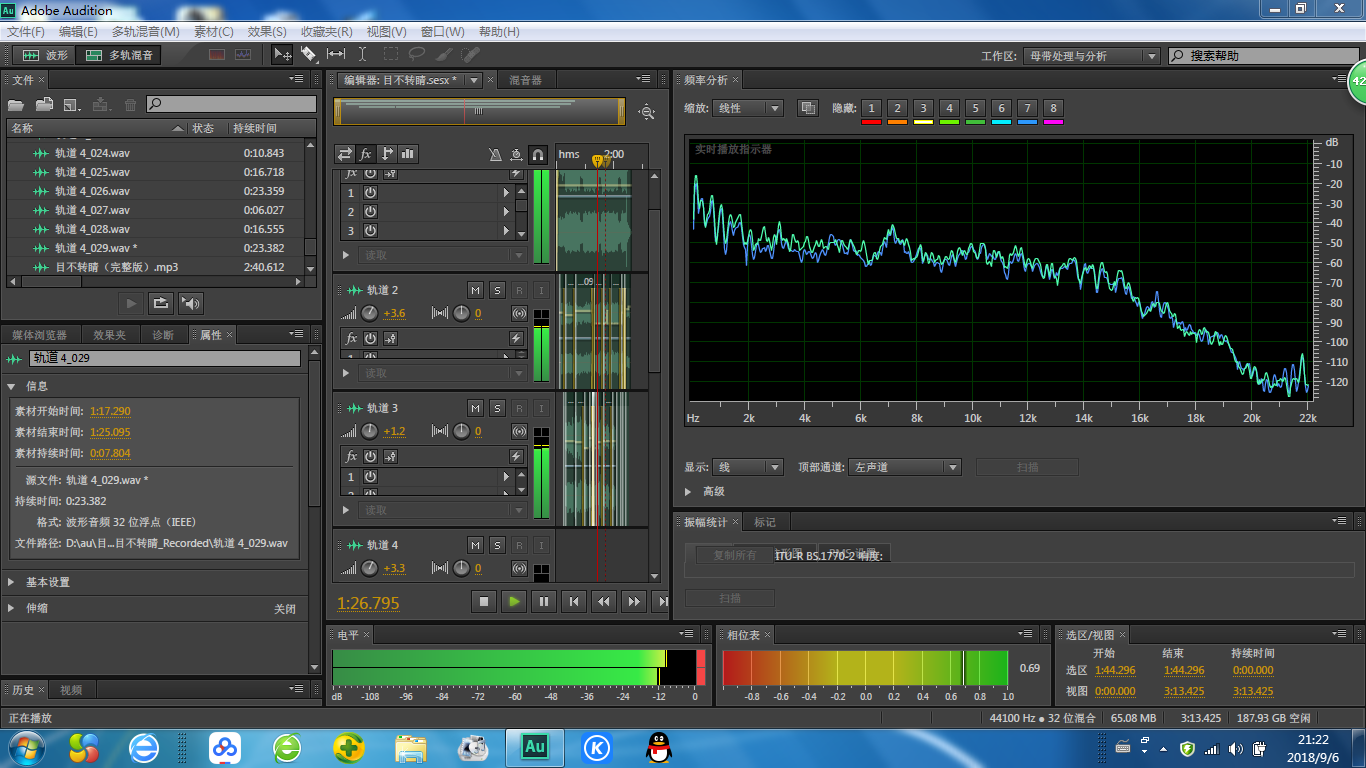Image resolution: width=1366 pixels, height=768 pixels.
Task: Show the inputs/outputs view in the editor
Action: (x=345, y=154)
